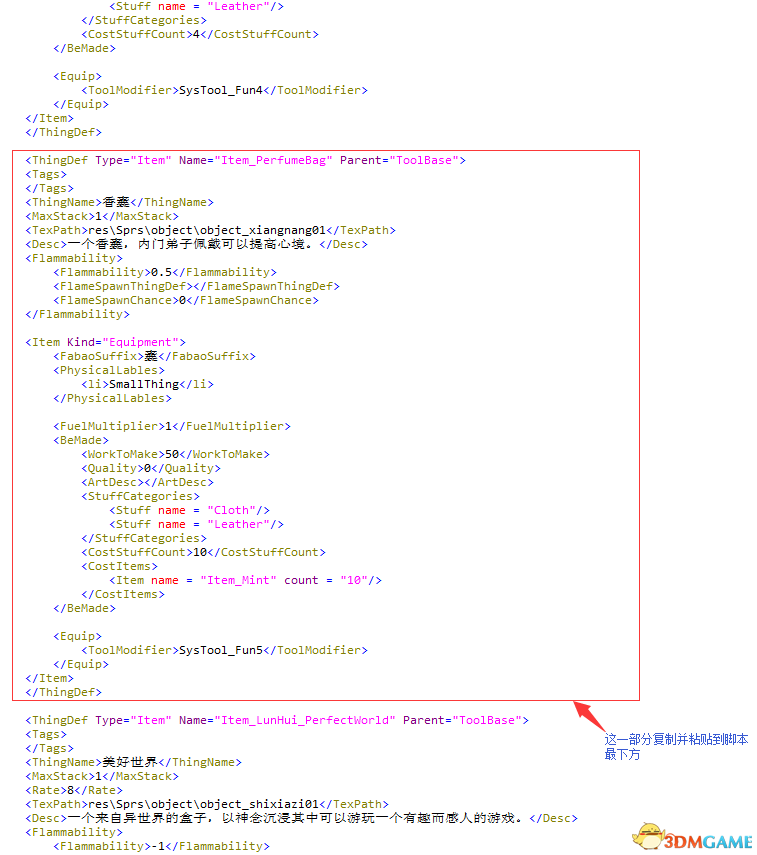Select the Flammability 0.5 line
757x855 pixels.
click(x=165, y=272)
